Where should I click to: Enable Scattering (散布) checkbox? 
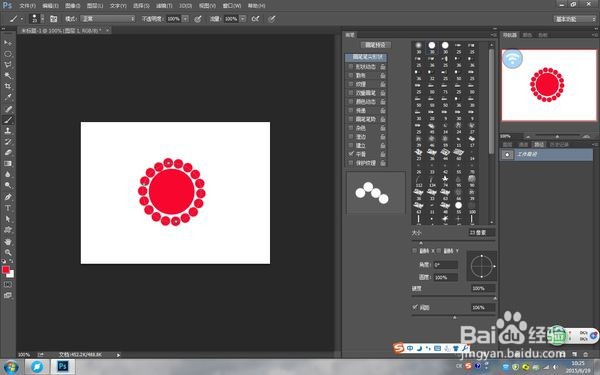point(351,75)
